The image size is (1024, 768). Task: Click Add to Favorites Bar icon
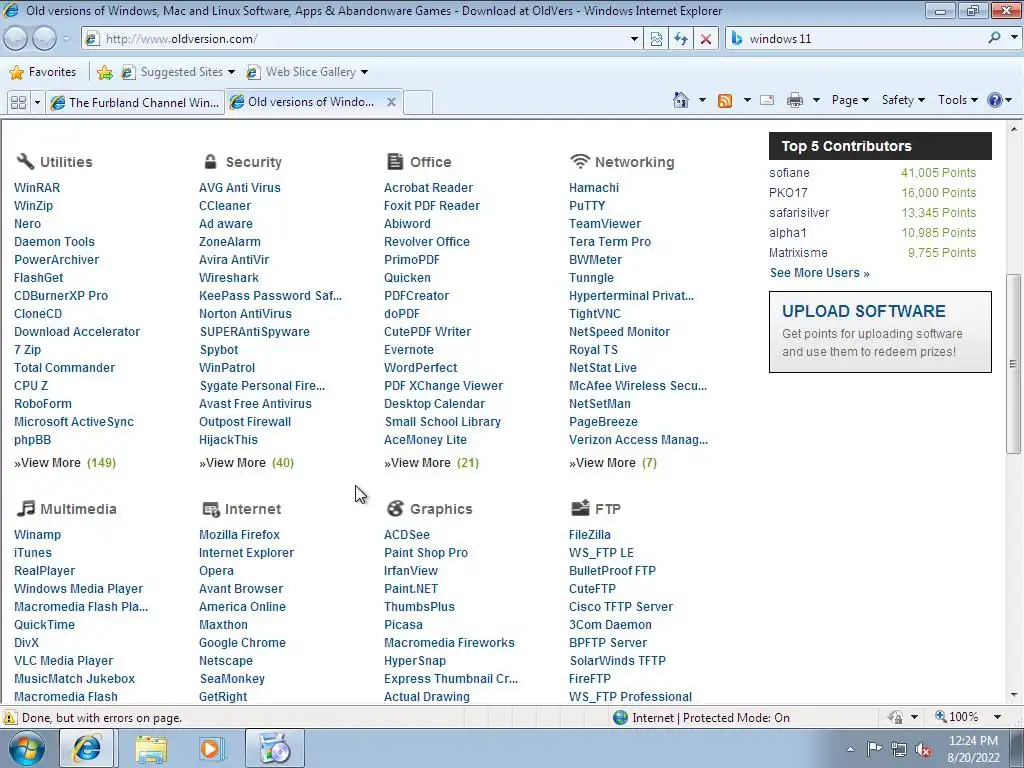click(104, 72)
